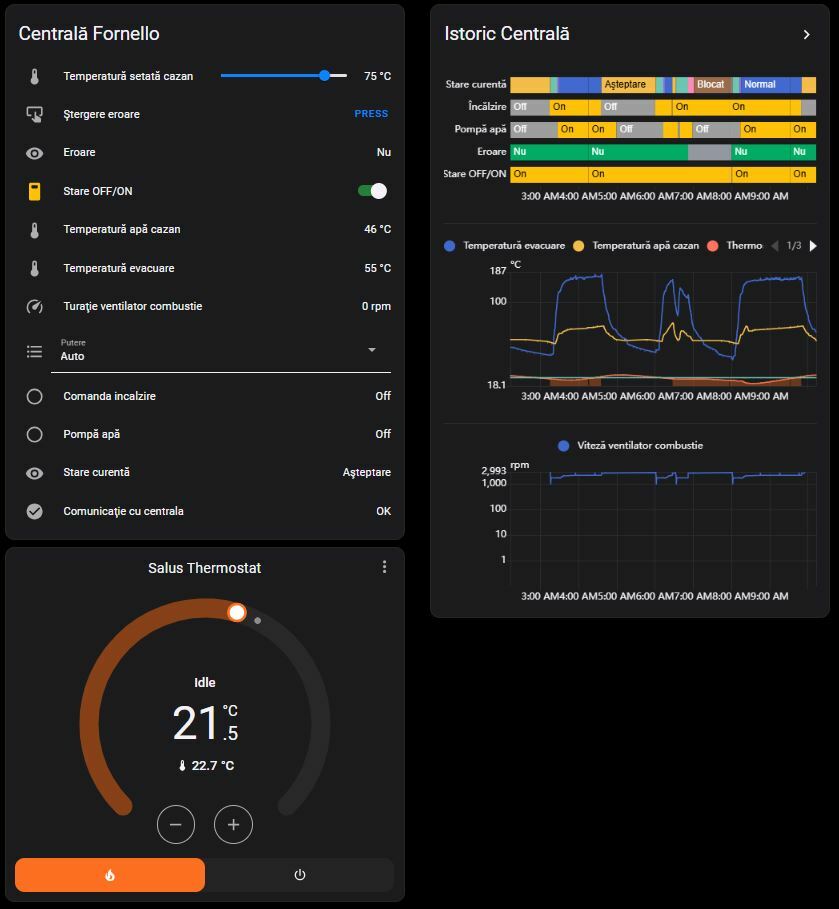Select heat mode flame tab on thermostat
Viewport: 839px width, 909px height.
pyautogui.click(x=110, y=875)
